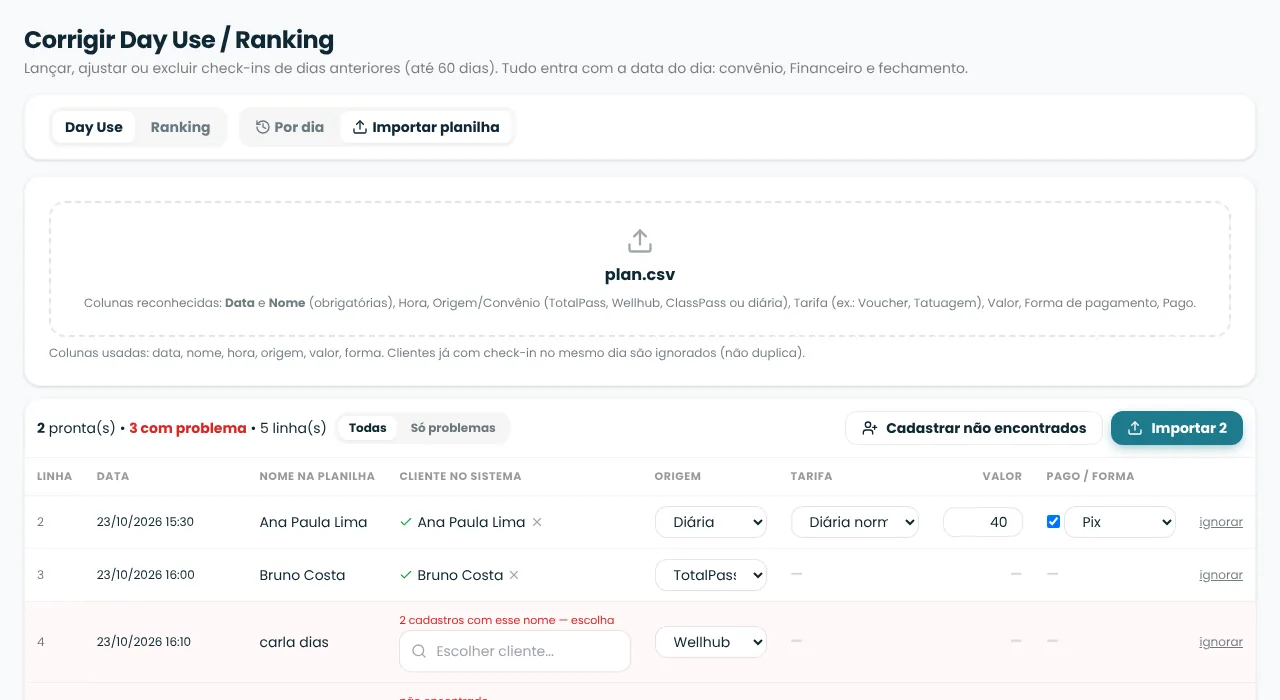Click the Importar 2 button
Screen dimensions: 1280x700
point(1177,428)
